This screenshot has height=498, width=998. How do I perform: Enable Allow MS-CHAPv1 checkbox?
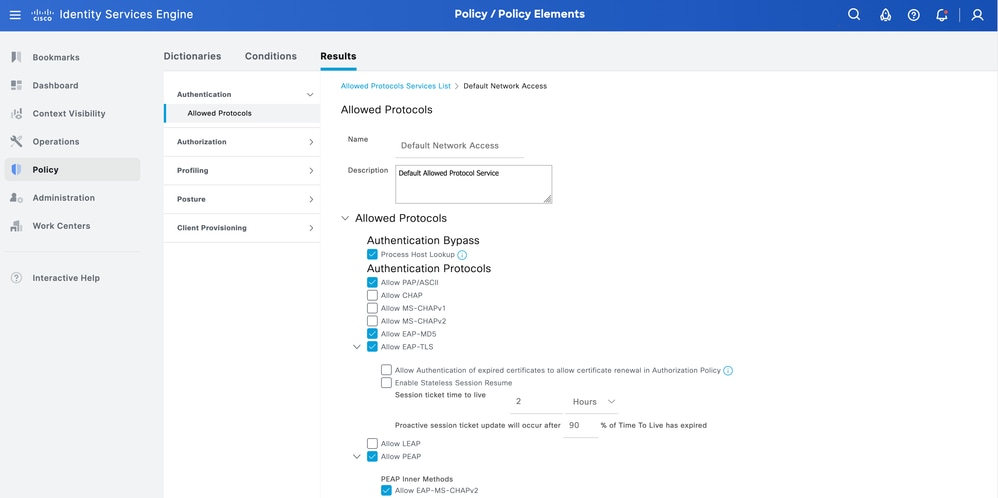(x=372, y=308)
